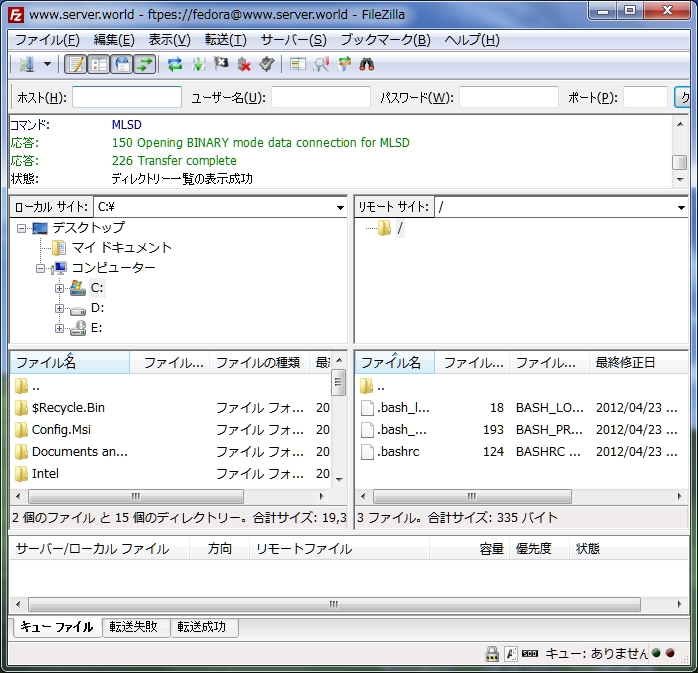The width and height of the screenshot is (698, 673).
Task: Select マイ ドキュメント in local tree
Action: [122, 247]
